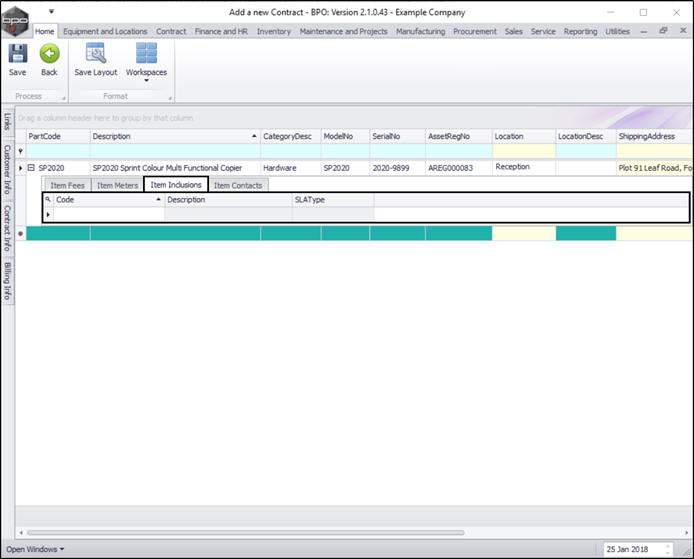Click the SerialNo column header

pos(397,136)
